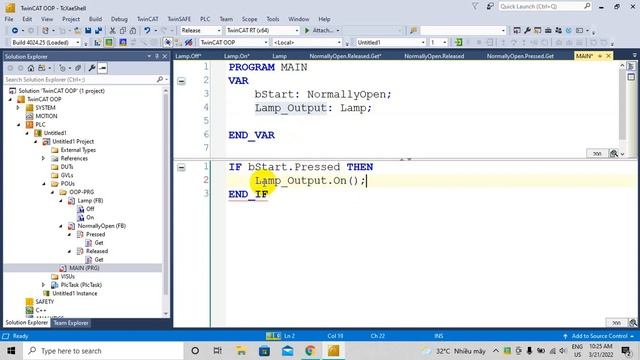Open the Scope menu
This screenshot has height=360, width=640.
[x=249, y=19]
